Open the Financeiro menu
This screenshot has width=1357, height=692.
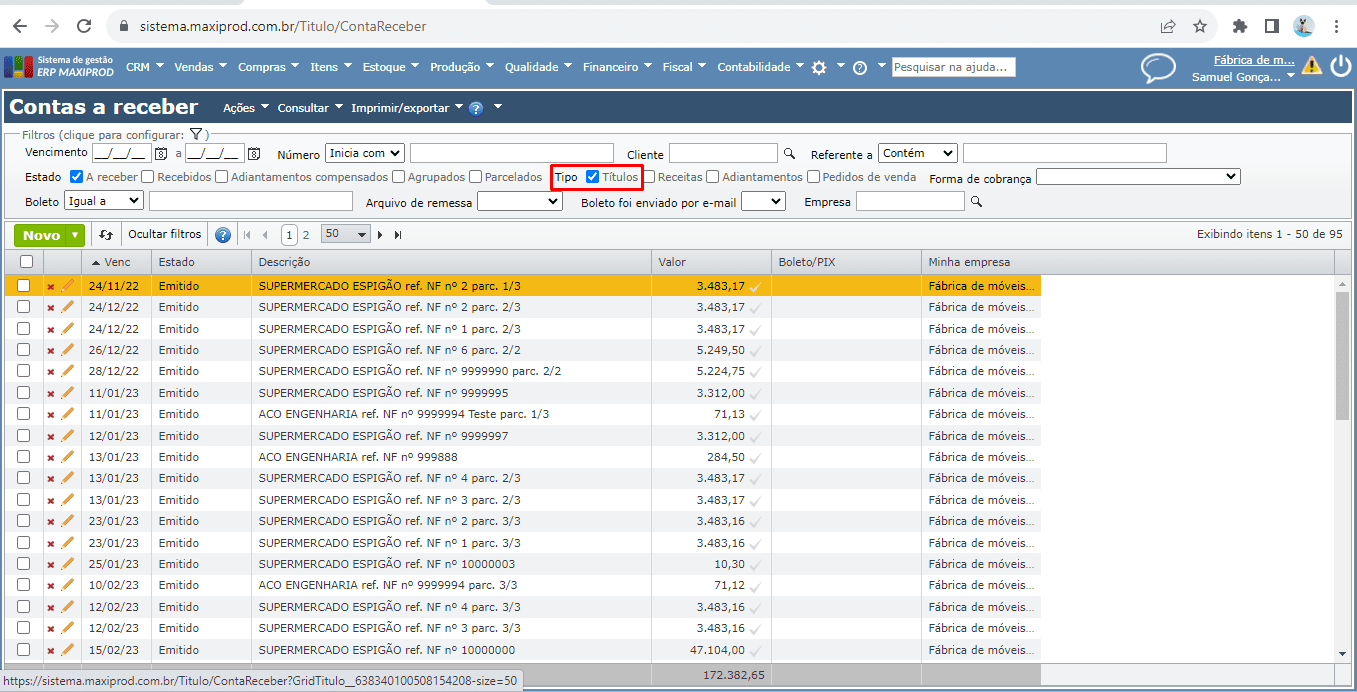pos(610,67)
